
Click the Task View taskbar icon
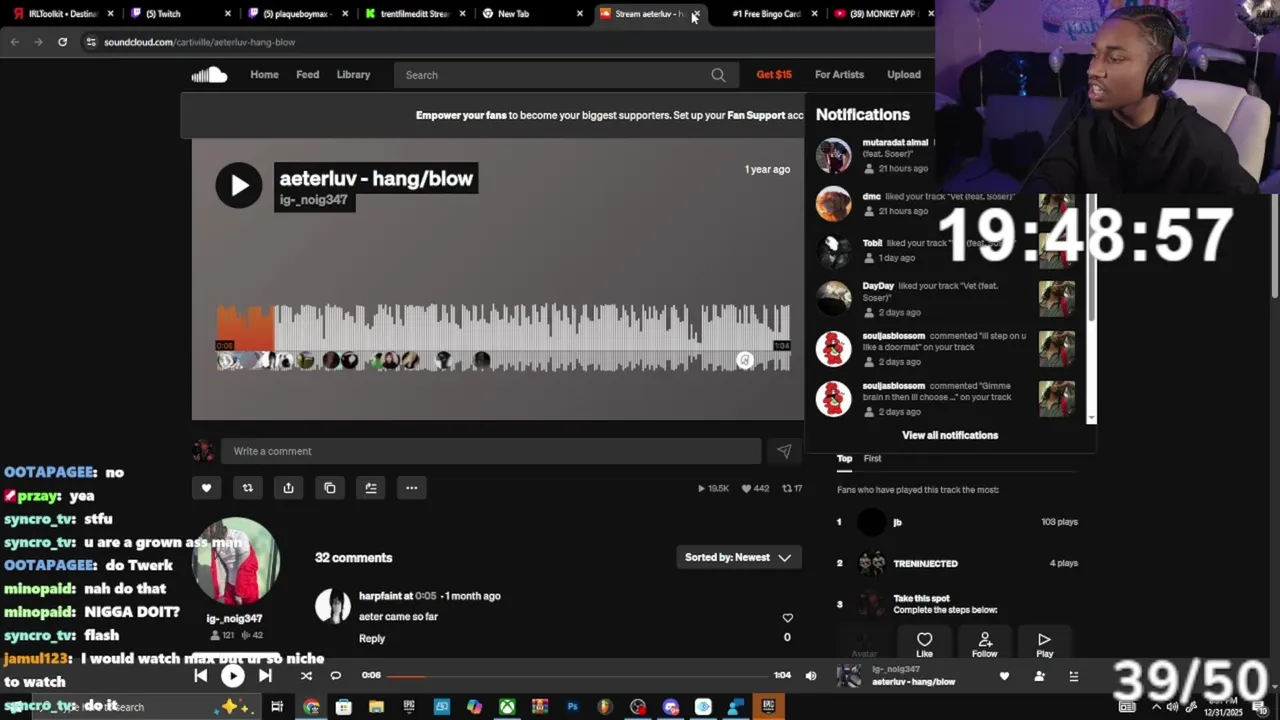pos(277,707)
